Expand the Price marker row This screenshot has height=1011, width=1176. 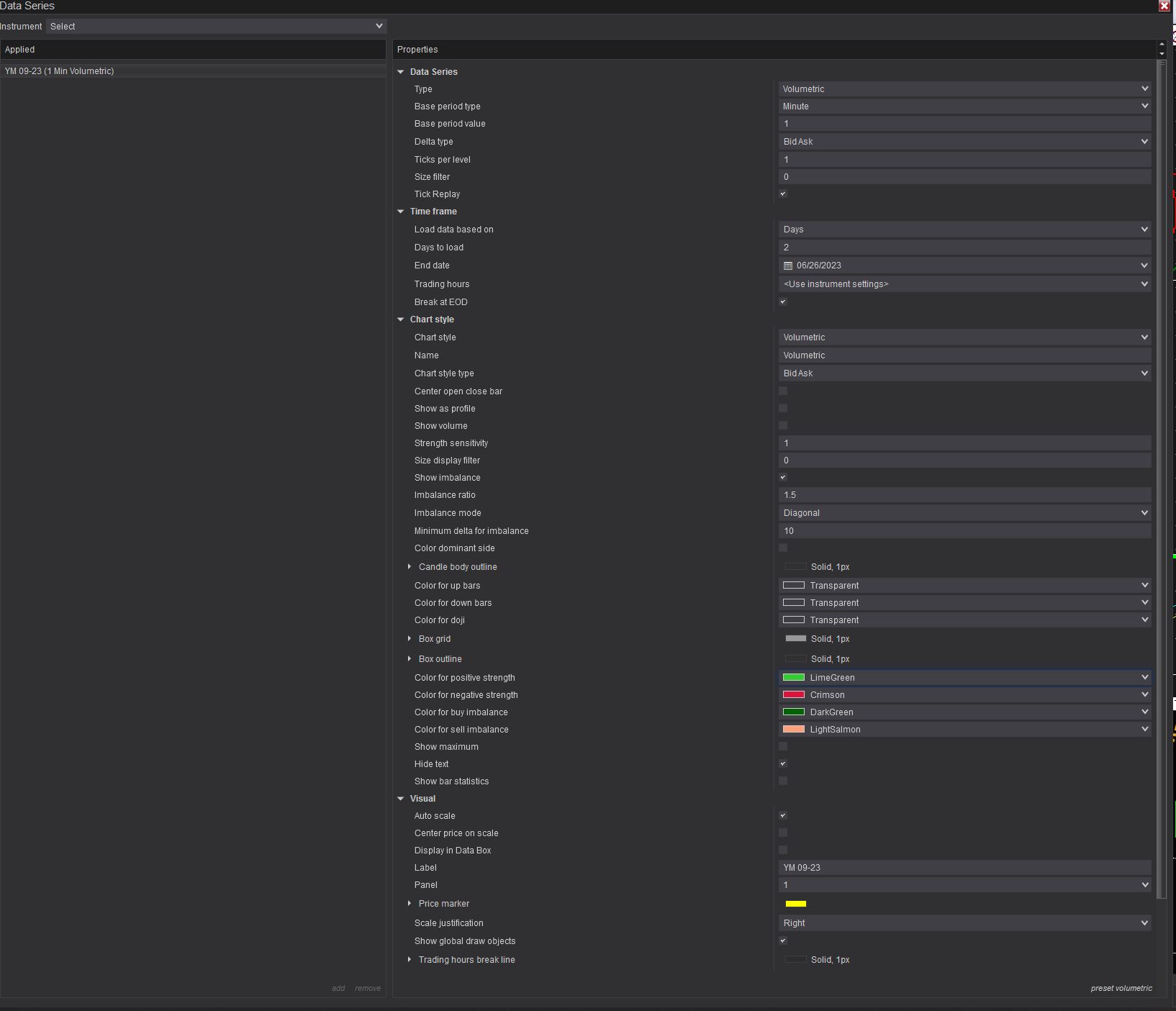coord(410,904)
